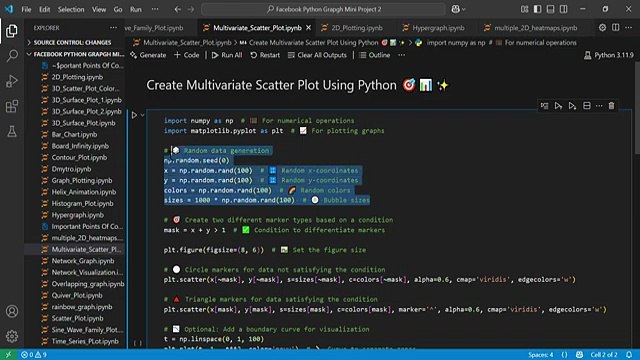This screenshot has width=640, height=360.
Task: Click Spaces: 4 in the status bar
Action: [x=541, y=355]
